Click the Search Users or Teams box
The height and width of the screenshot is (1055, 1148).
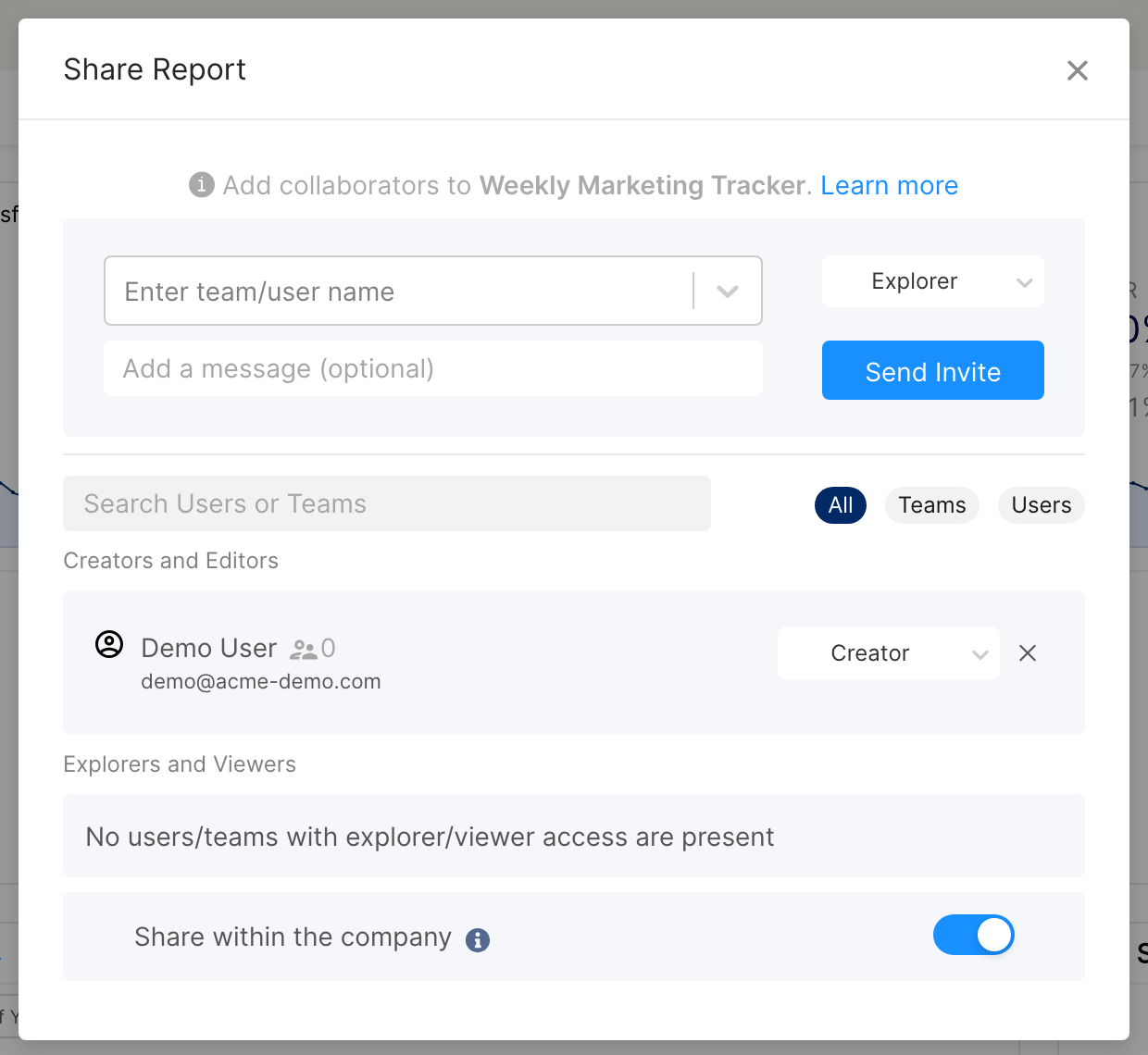pyautogui.click(x=386, y=503)
